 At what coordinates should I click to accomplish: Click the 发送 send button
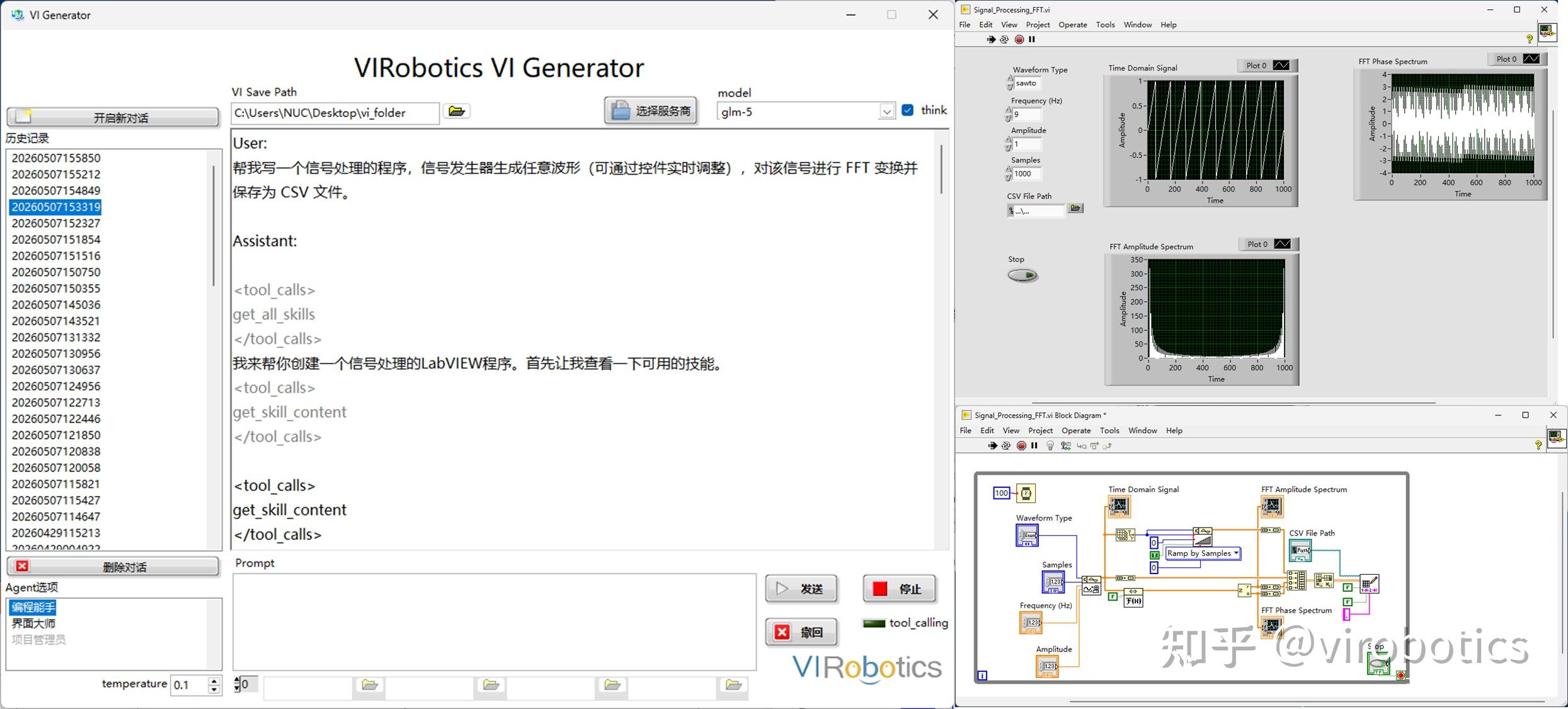pyautogui.click(x=801, y=589)
